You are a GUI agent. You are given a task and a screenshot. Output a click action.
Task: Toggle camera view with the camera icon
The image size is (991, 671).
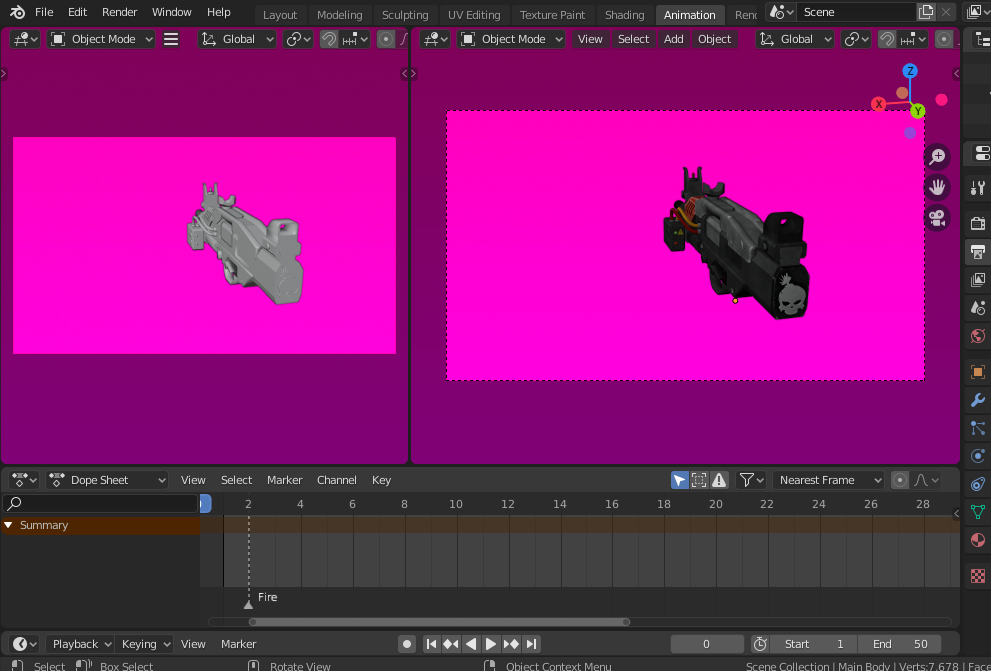pyautogui.click(x=937, y=218)
